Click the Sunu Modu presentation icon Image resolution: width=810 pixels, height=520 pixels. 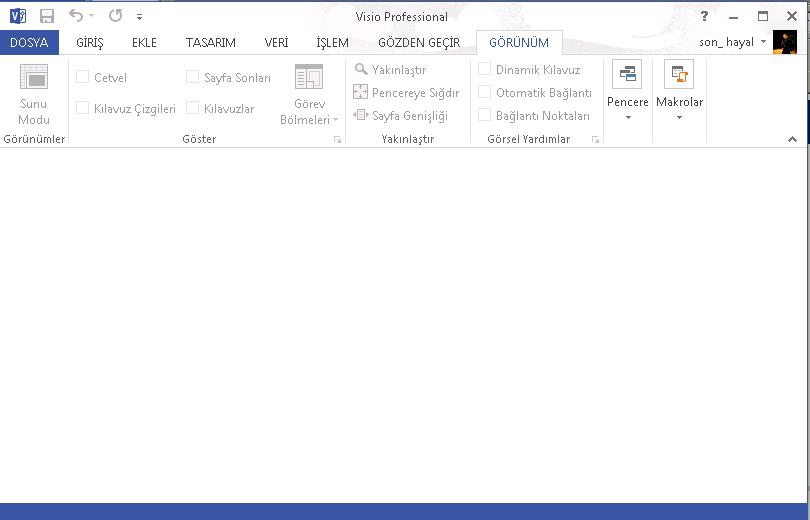34,78
